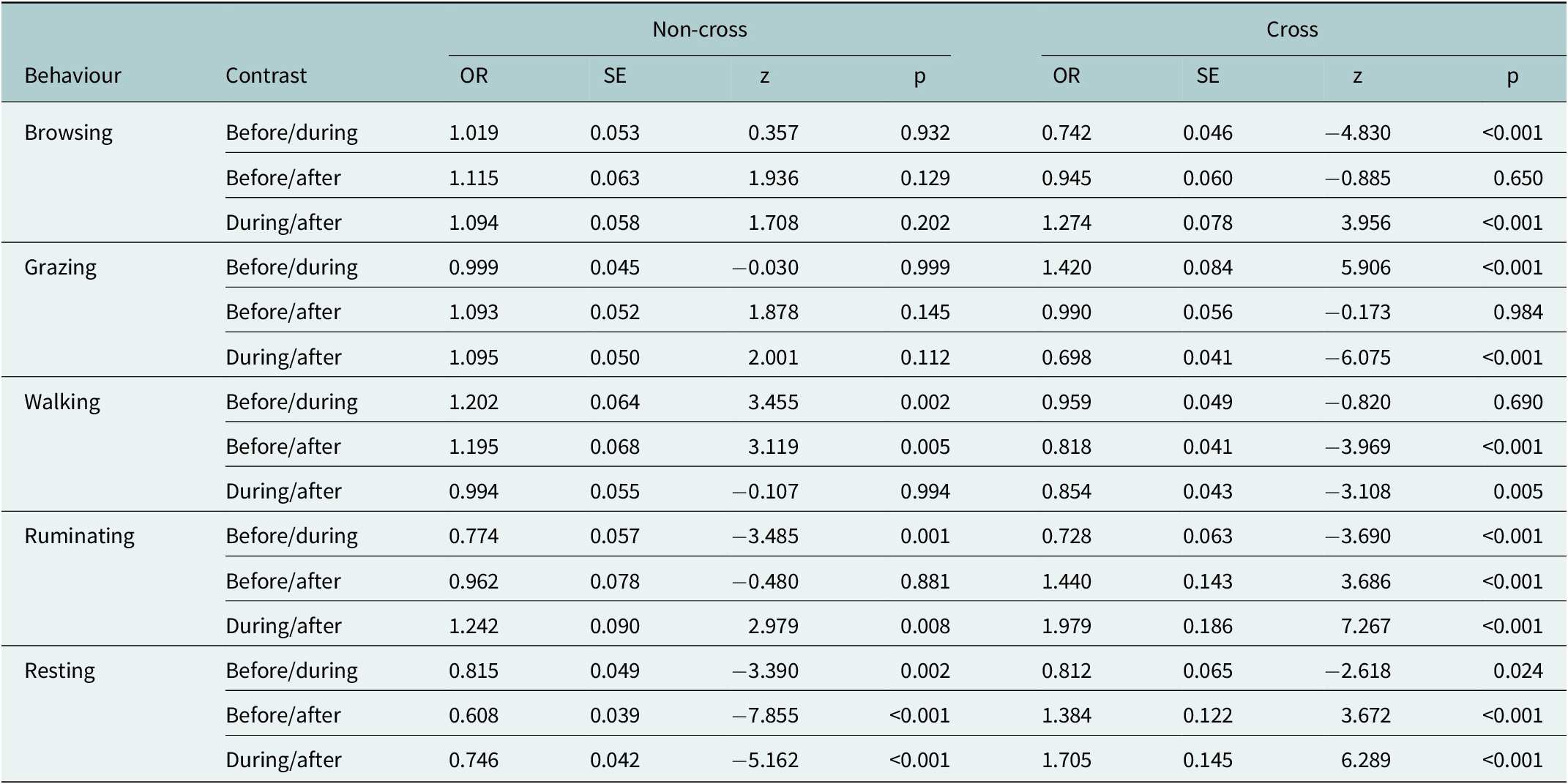Viewport: 1568px width, 784px height.
Task: Click the Cross SE column header
Action: [x=1207, y=75]
